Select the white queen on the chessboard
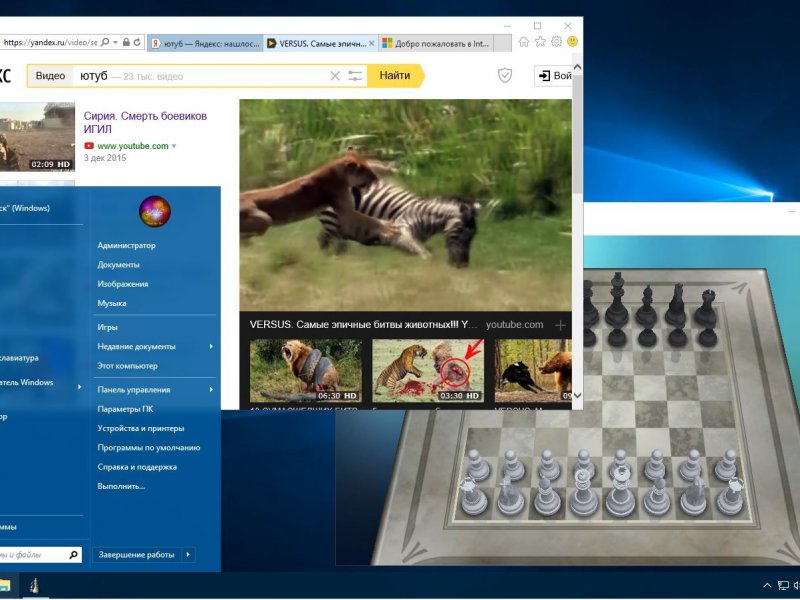The height and width of the screenshot is (600, 800). [x=583, y=491]
